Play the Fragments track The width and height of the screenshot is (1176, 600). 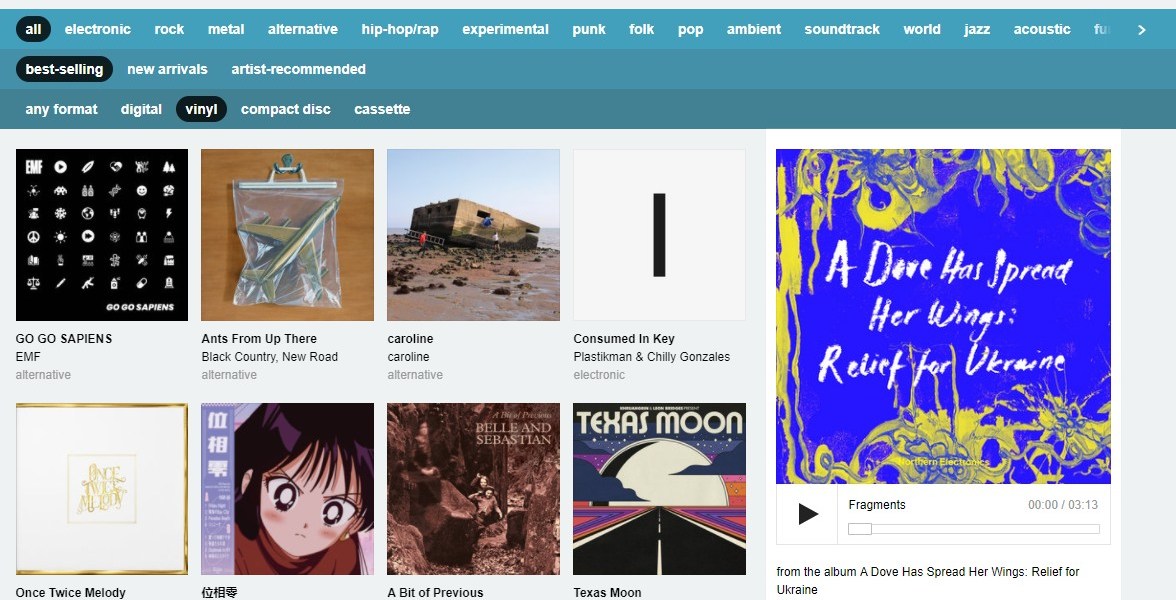(x=808, y=514)
